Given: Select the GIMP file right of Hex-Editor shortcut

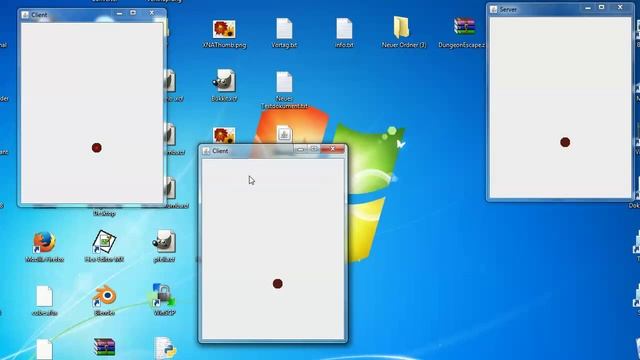Looking at the screenshot, I should click(x=164, y=242).
